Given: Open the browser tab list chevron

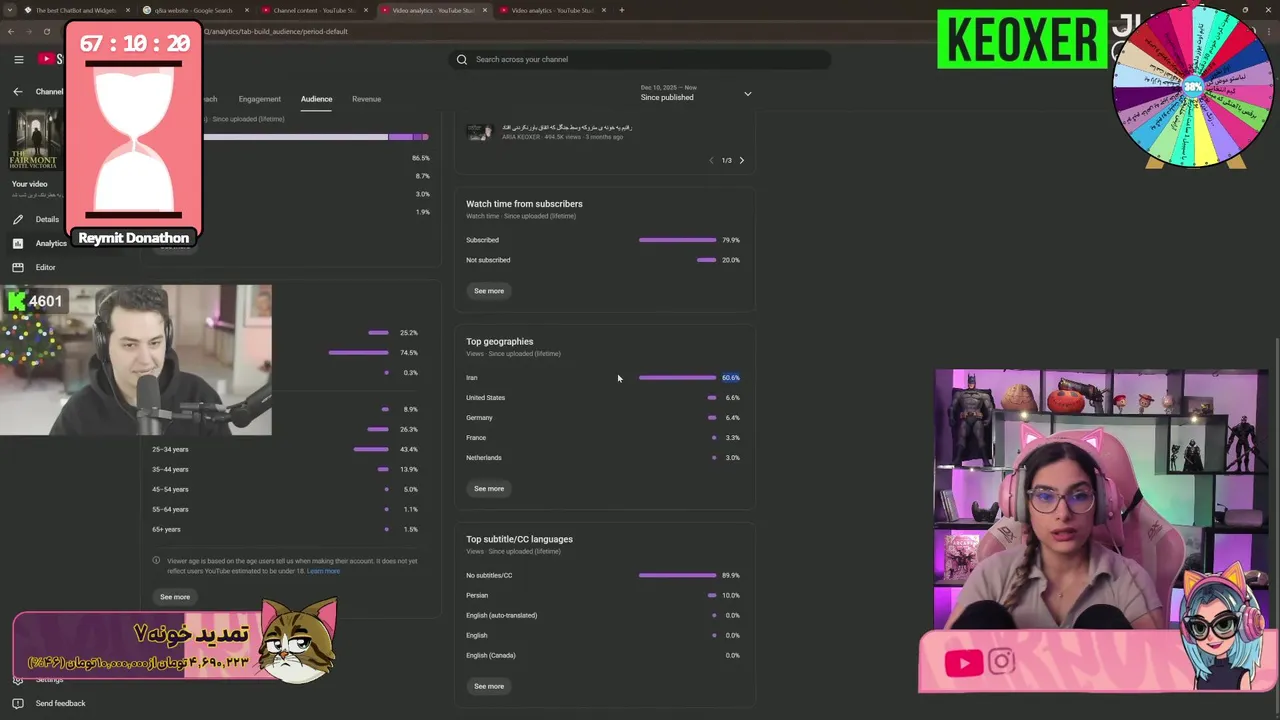Looking at the screenshot, I should pos(8,10).
